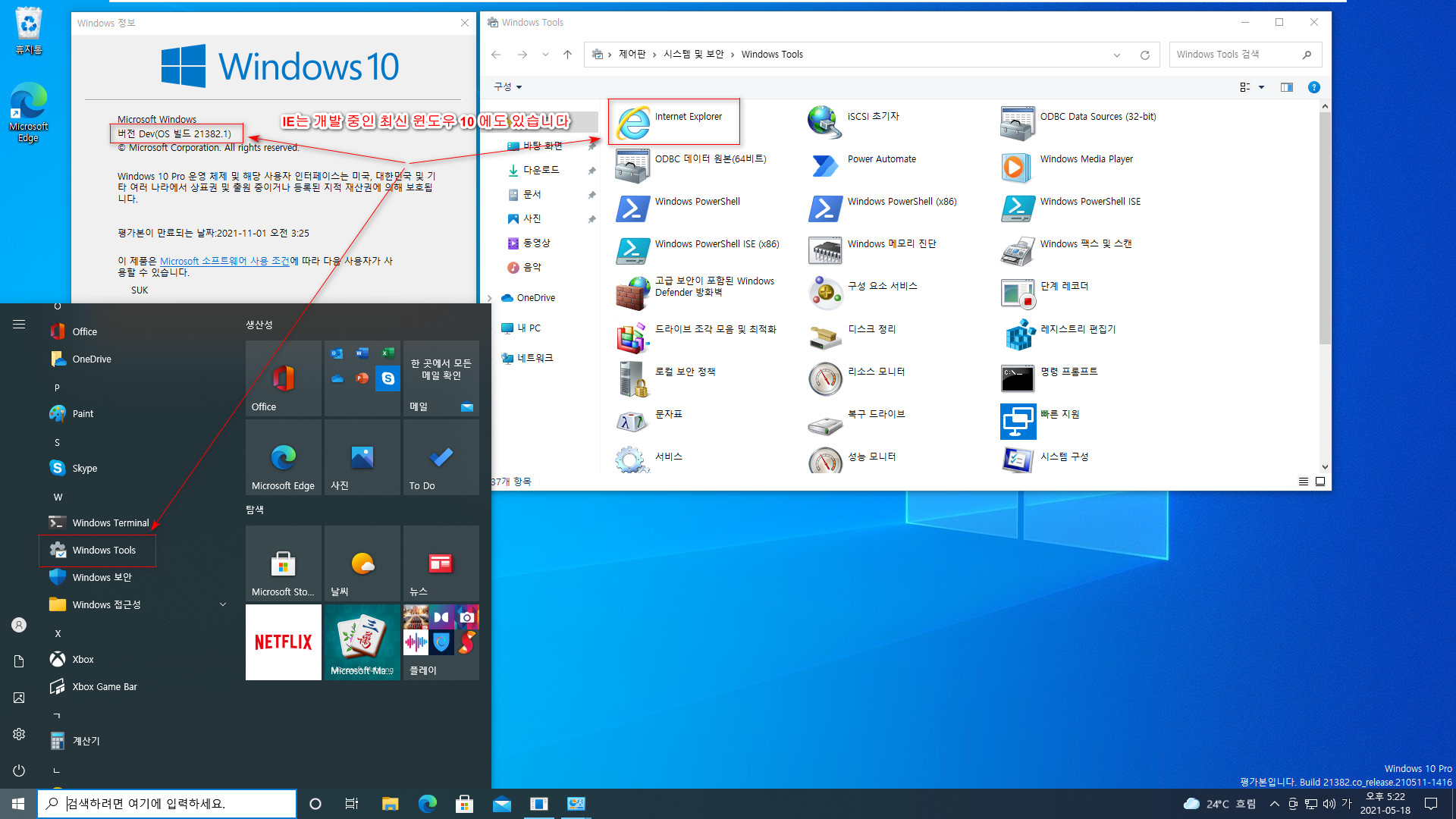This screenshot has height=819, width=1456.
Task: Expand Start menu hamburger navigation
Action: (x=19, y=325)
